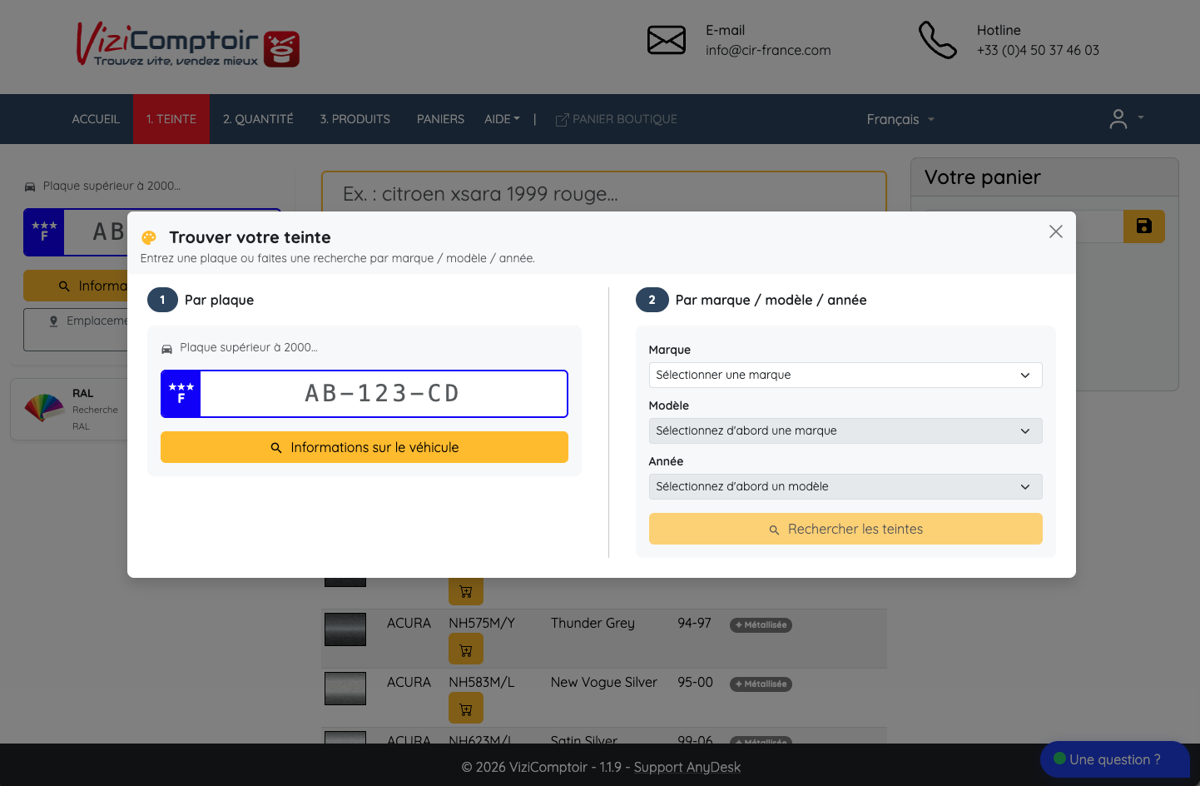Add Thunder Grey NH575M/Y to cart
This screenshot has height=786, width=1200.
click(x=466, y=649)
